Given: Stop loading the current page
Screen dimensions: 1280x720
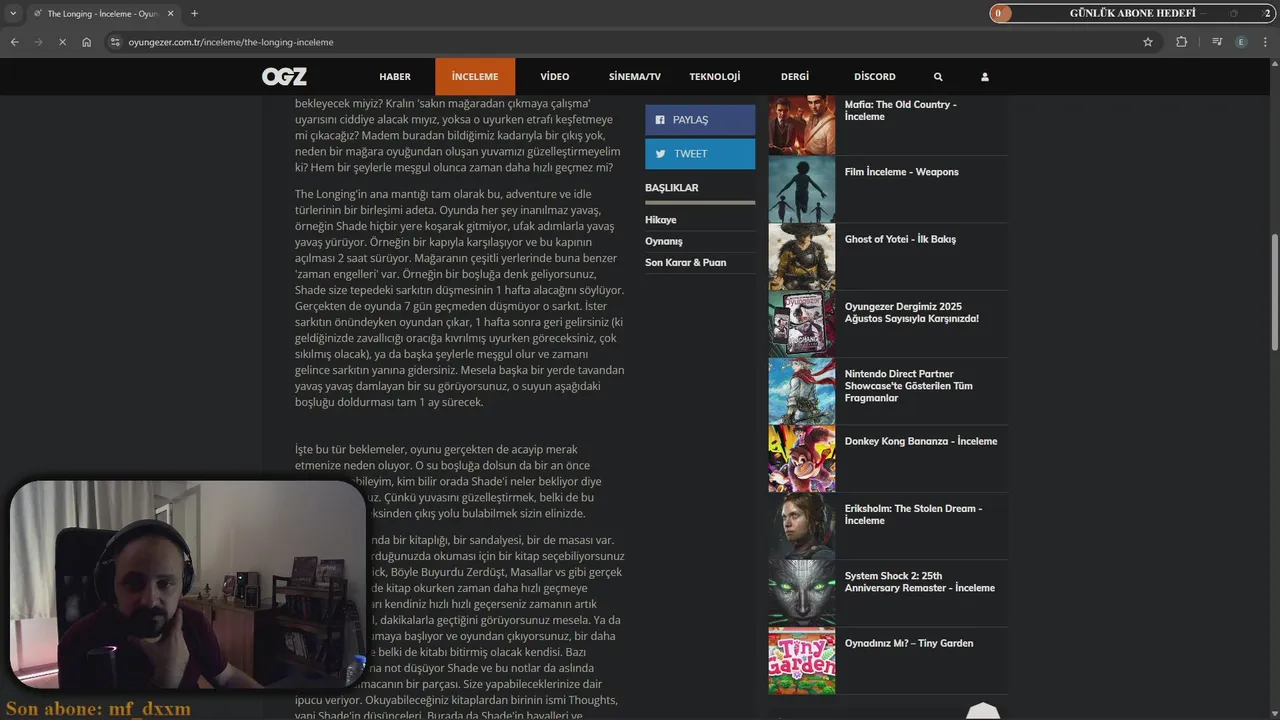Looking at the screenshot, I should (x=62, y=42).
